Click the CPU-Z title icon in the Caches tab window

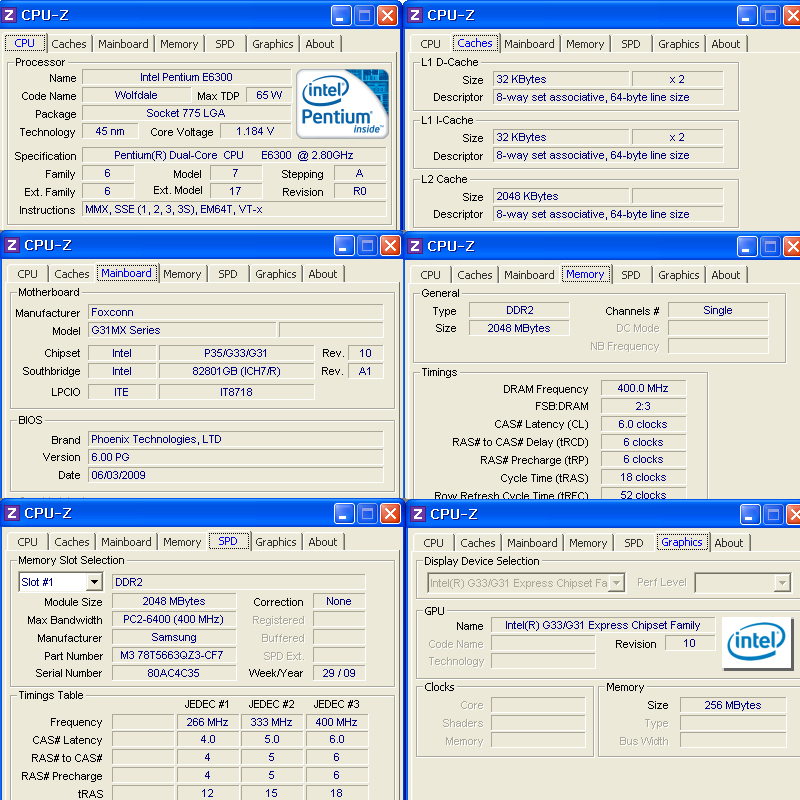[x=415, y=15]
